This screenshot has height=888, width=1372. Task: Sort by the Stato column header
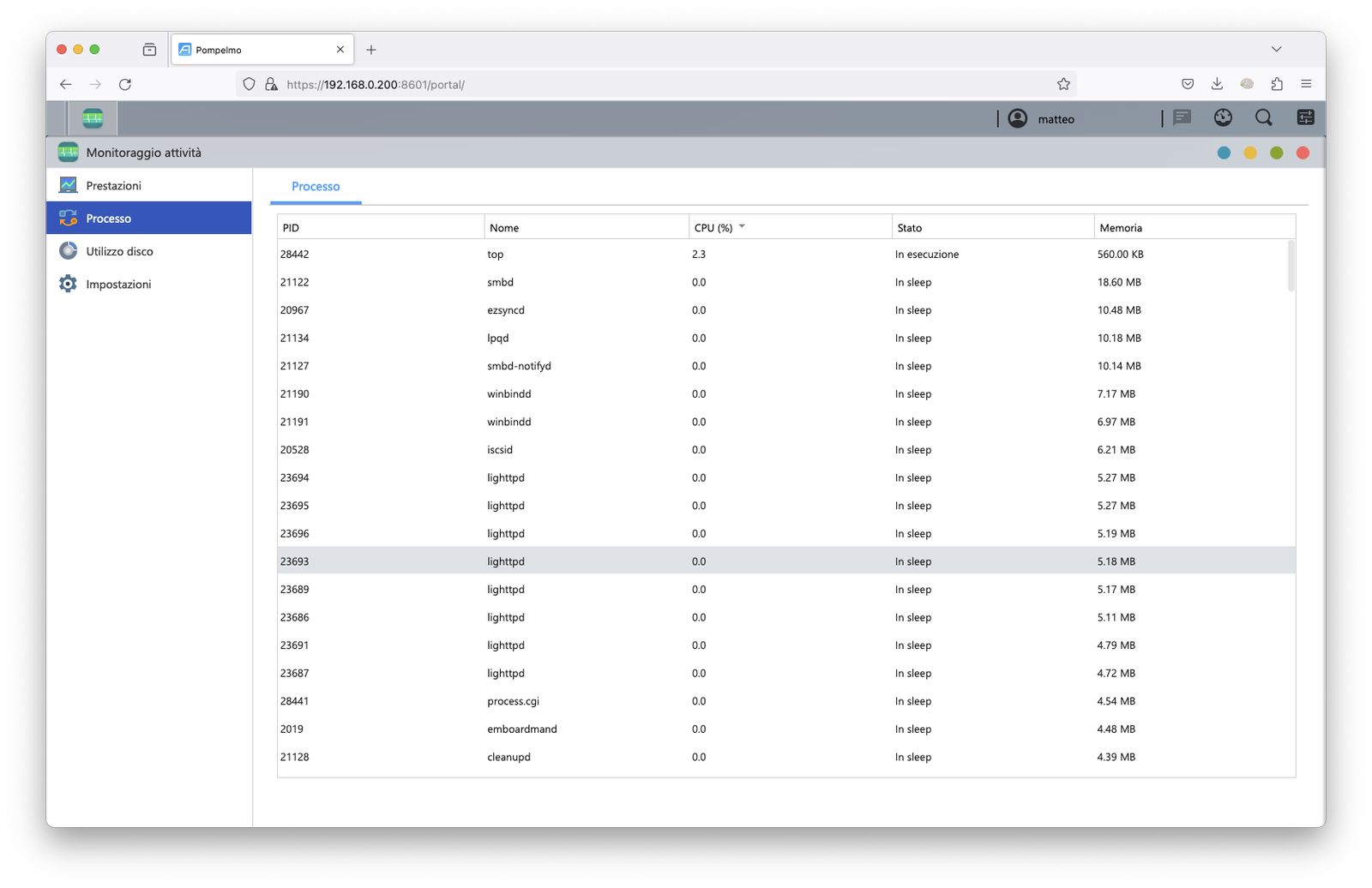[993, 227]
